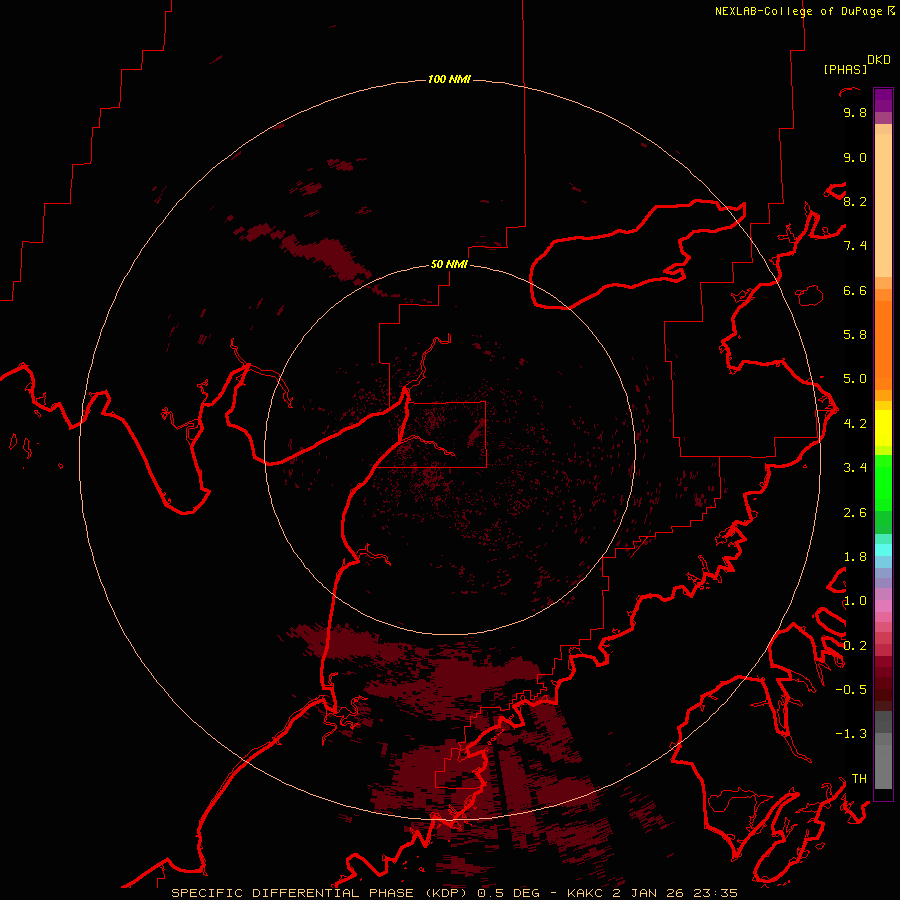
Task: Click the DKD legend title
Action: [878, 60]
